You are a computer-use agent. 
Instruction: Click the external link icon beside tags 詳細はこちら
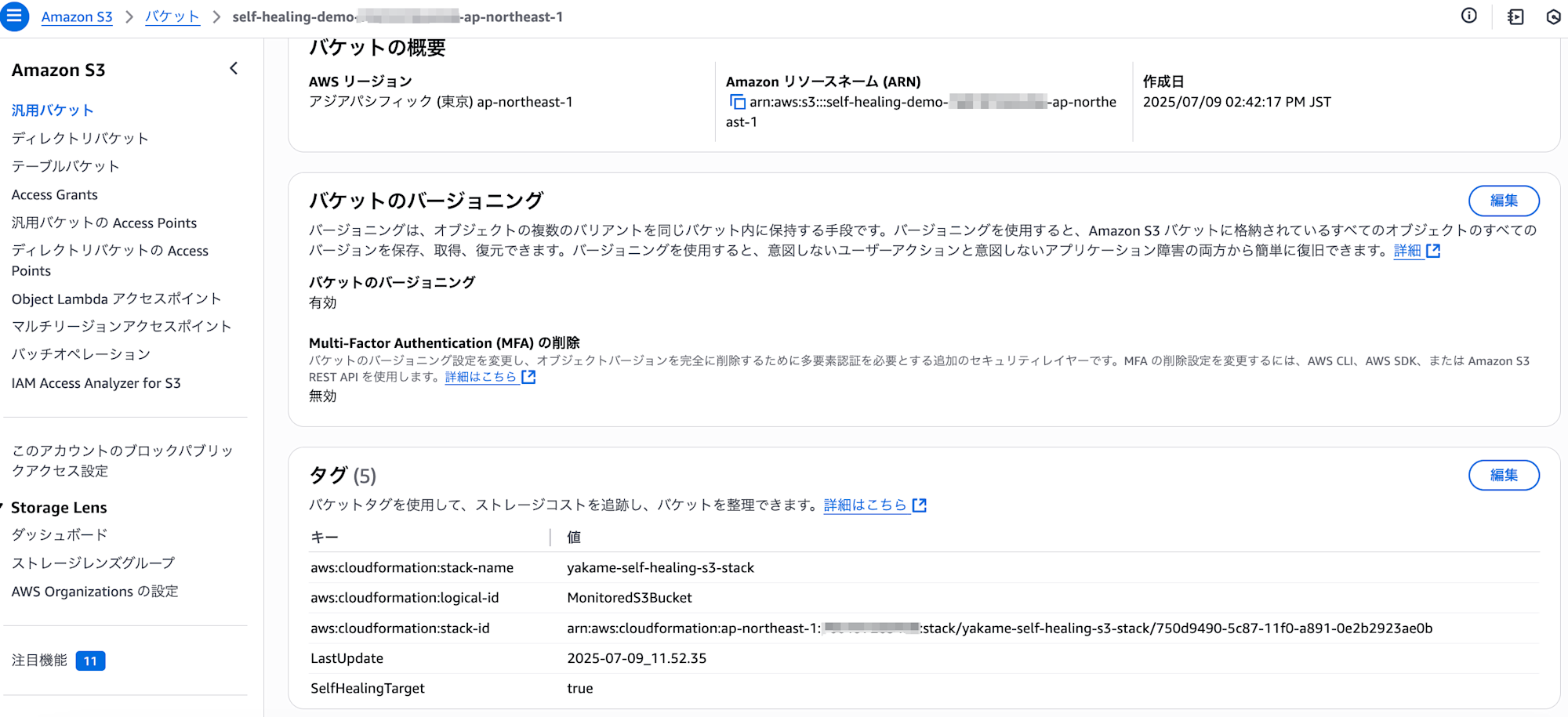point(920,505)
